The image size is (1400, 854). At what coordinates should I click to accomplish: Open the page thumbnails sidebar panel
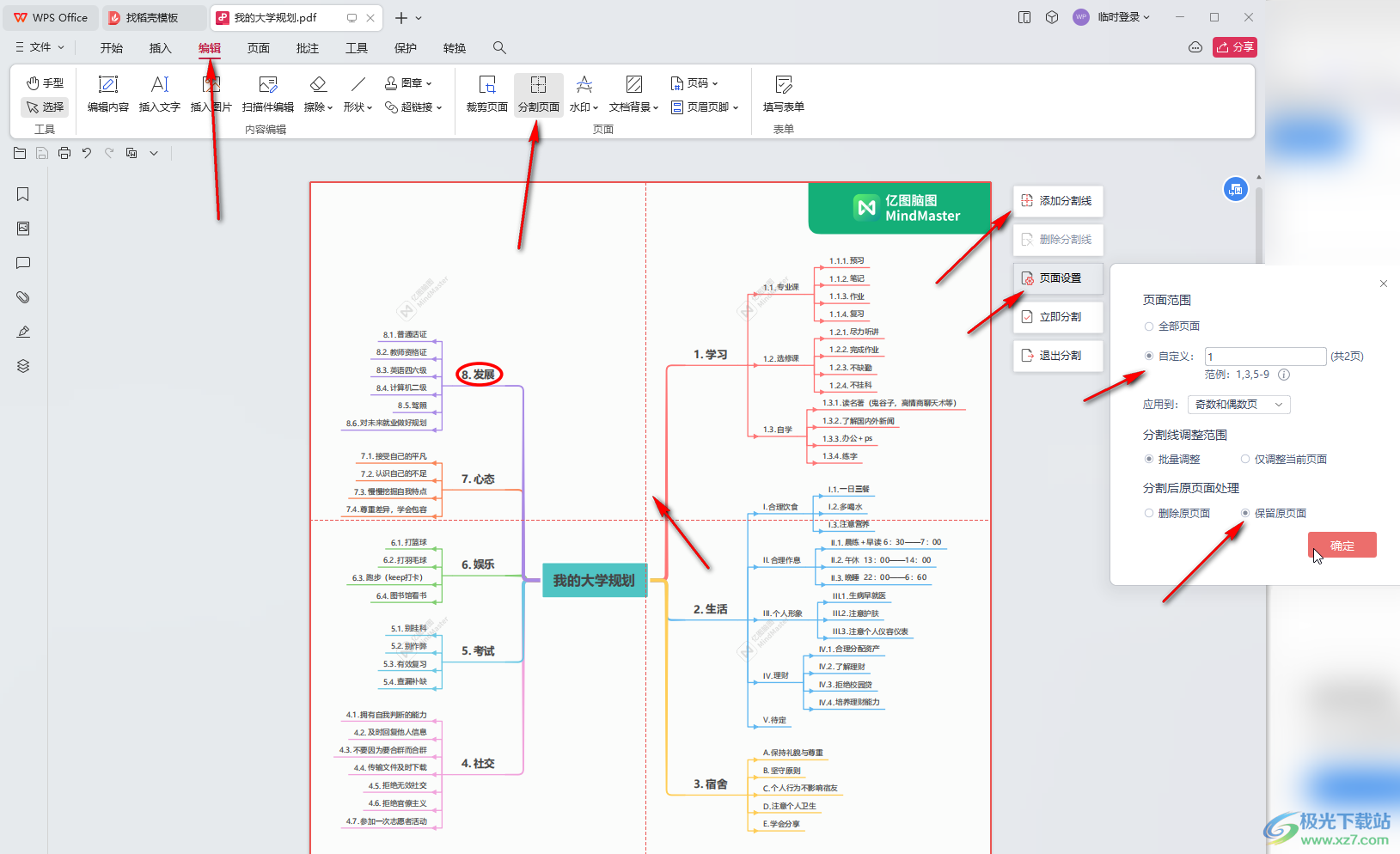click(x=23, y=229)
